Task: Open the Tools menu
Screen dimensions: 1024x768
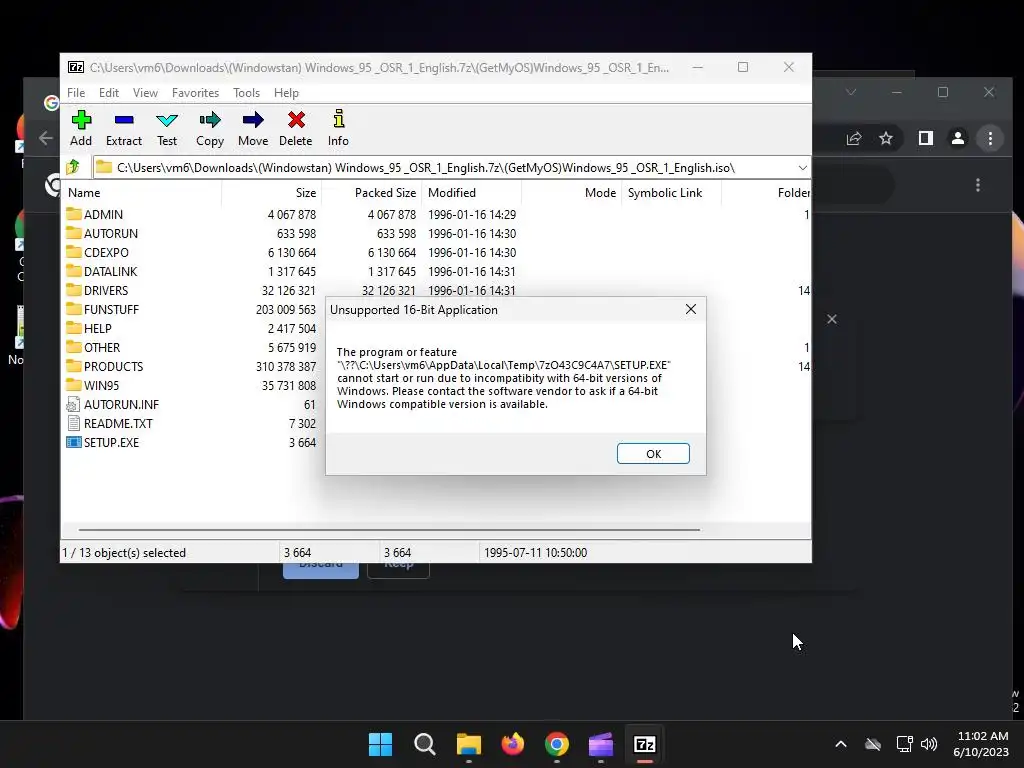Action: point(246,93)
